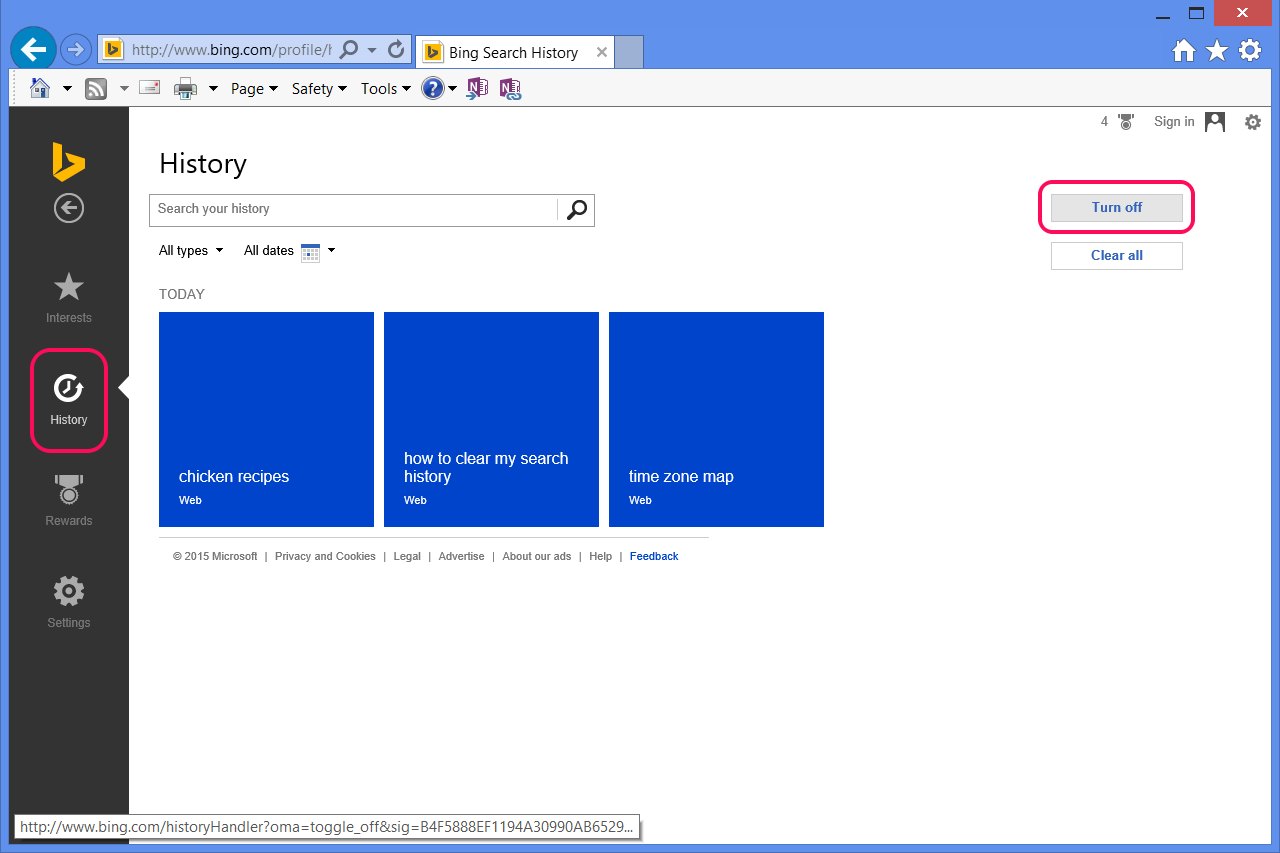Open the how to clear my search history tile
This screenshot has width=1280, height=853.
pyautogui.click(x=491, y=419)
